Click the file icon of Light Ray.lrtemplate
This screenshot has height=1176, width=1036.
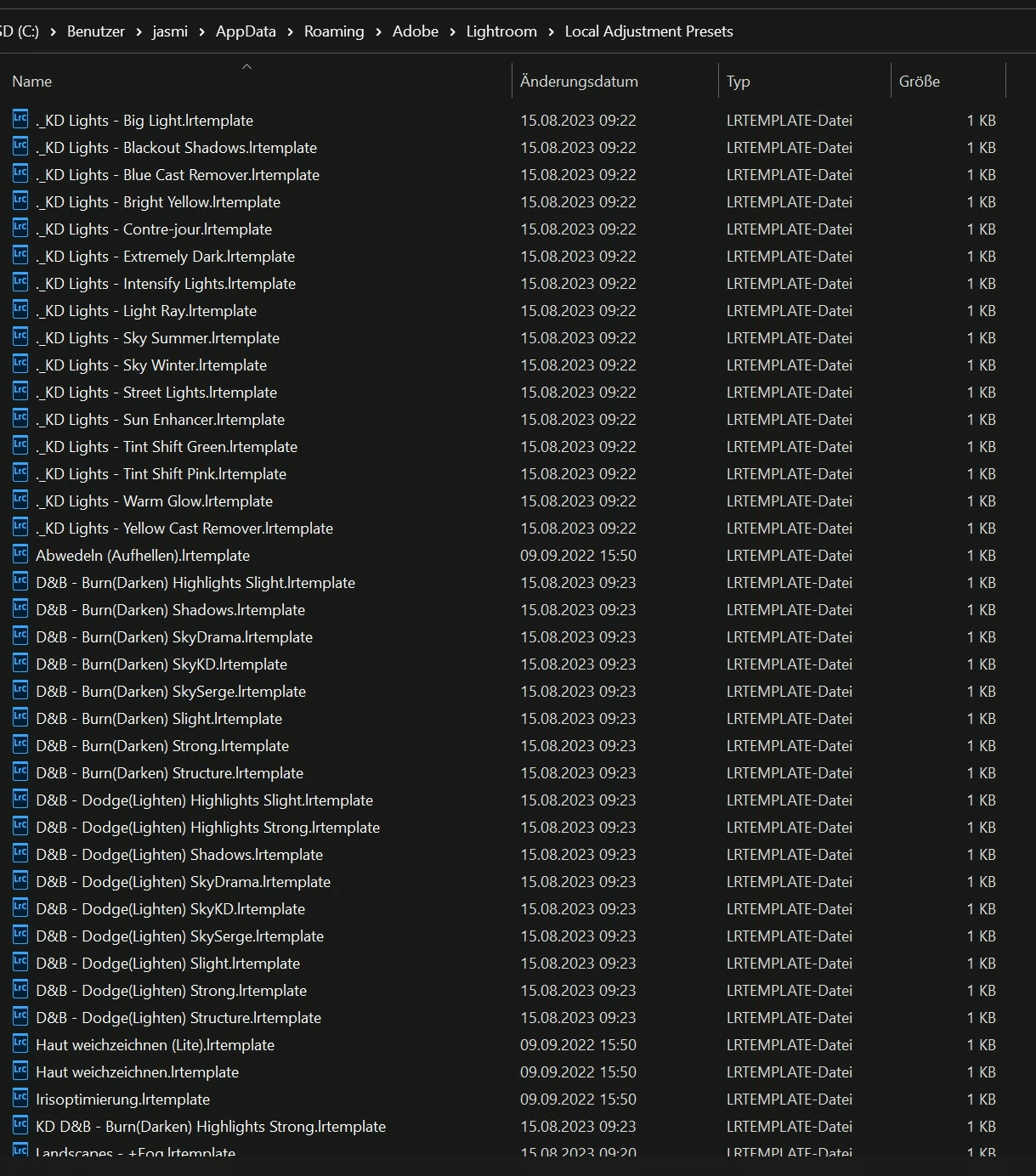click(x=20, y=309)
